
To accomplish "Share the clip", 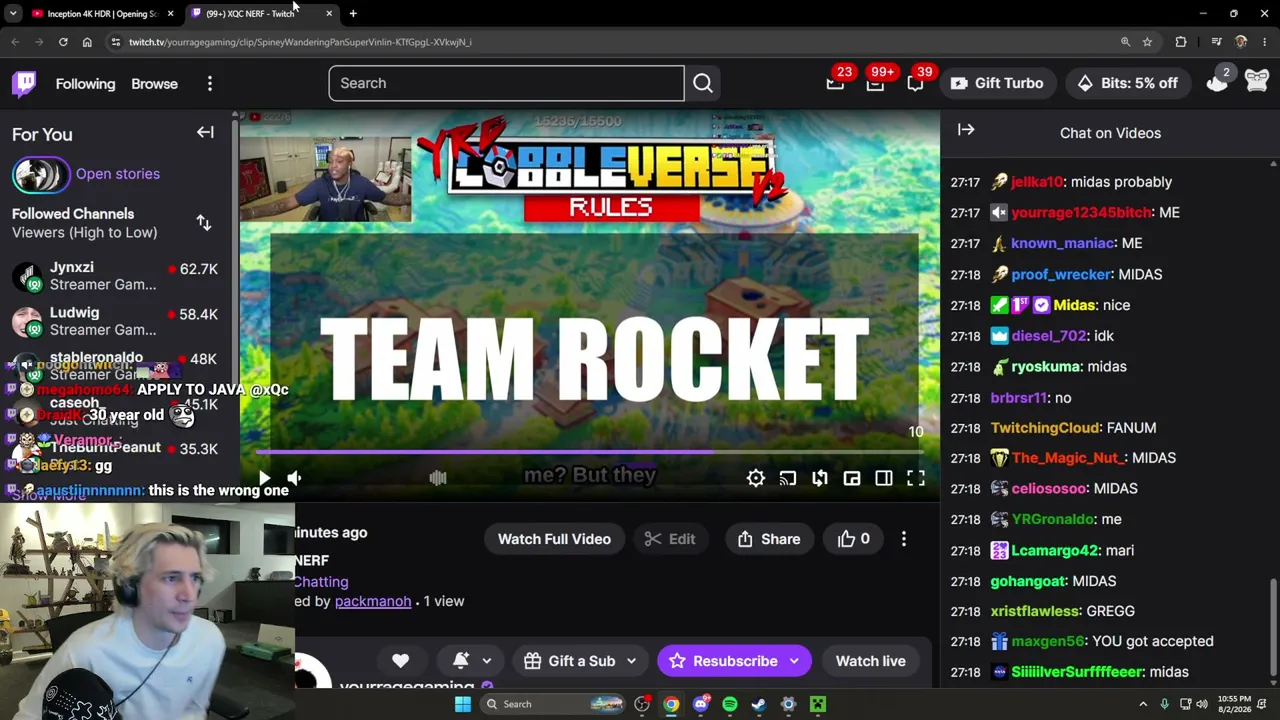I will click(x=769, y=539).
